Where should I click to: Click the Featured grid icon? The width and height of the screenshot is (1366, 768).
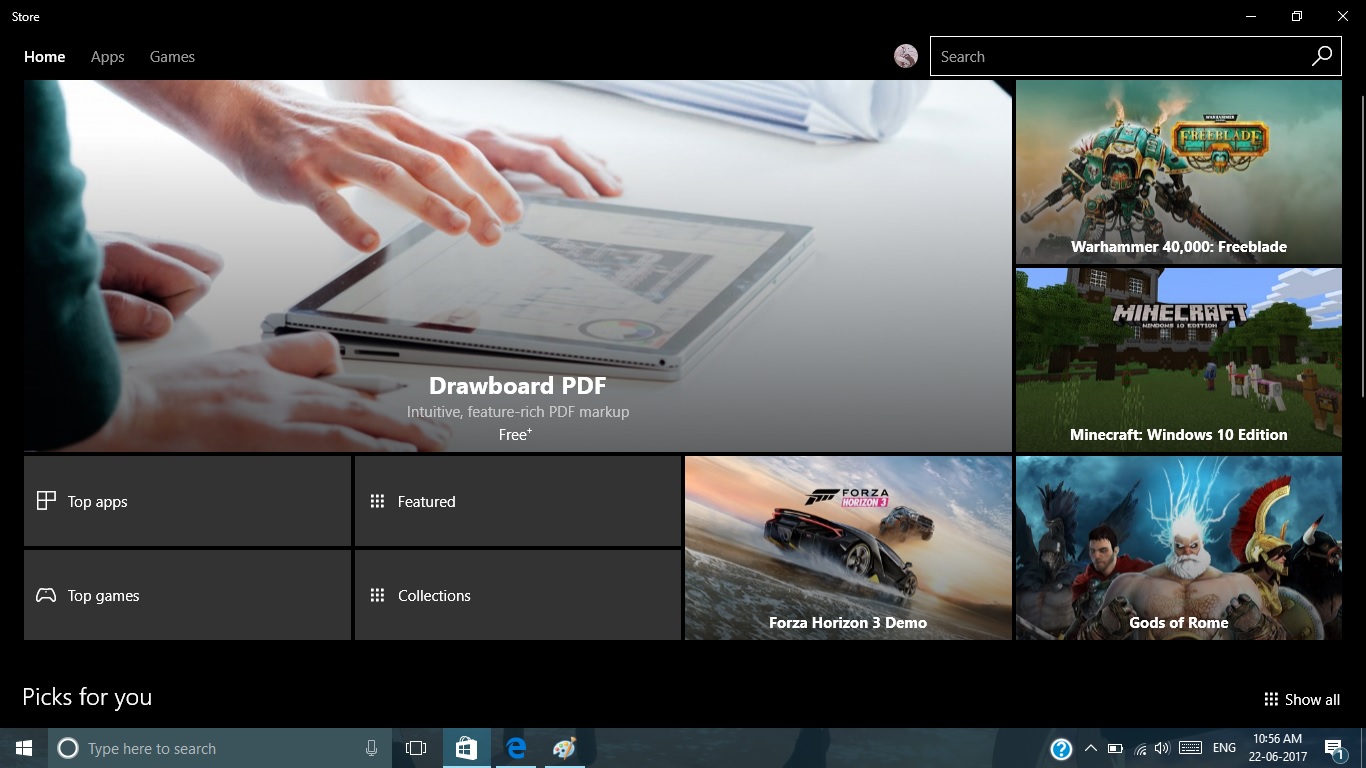click(x=377, y=501)
